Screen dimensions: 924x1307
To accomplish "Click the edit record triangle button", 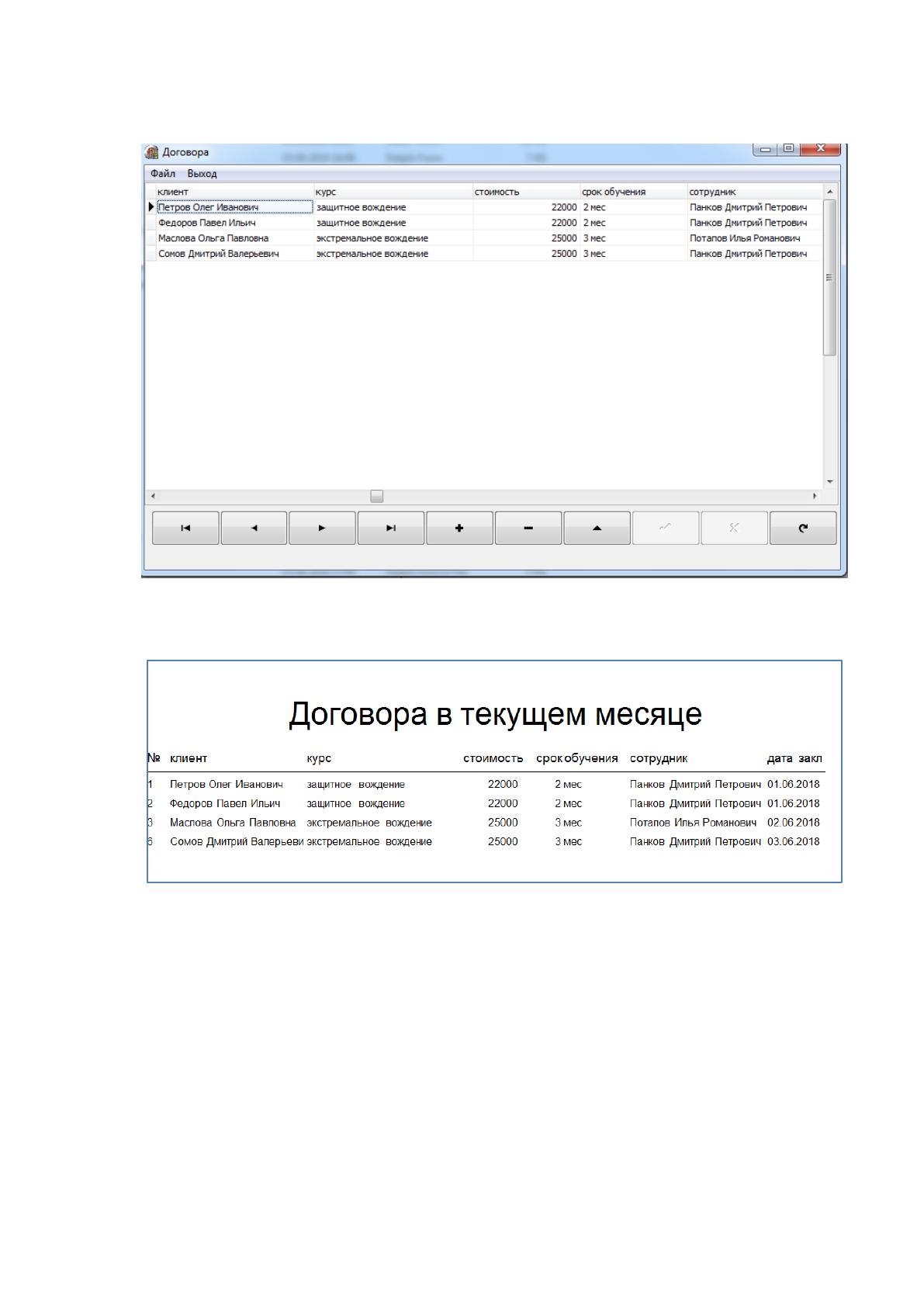I will coord(597,528).
